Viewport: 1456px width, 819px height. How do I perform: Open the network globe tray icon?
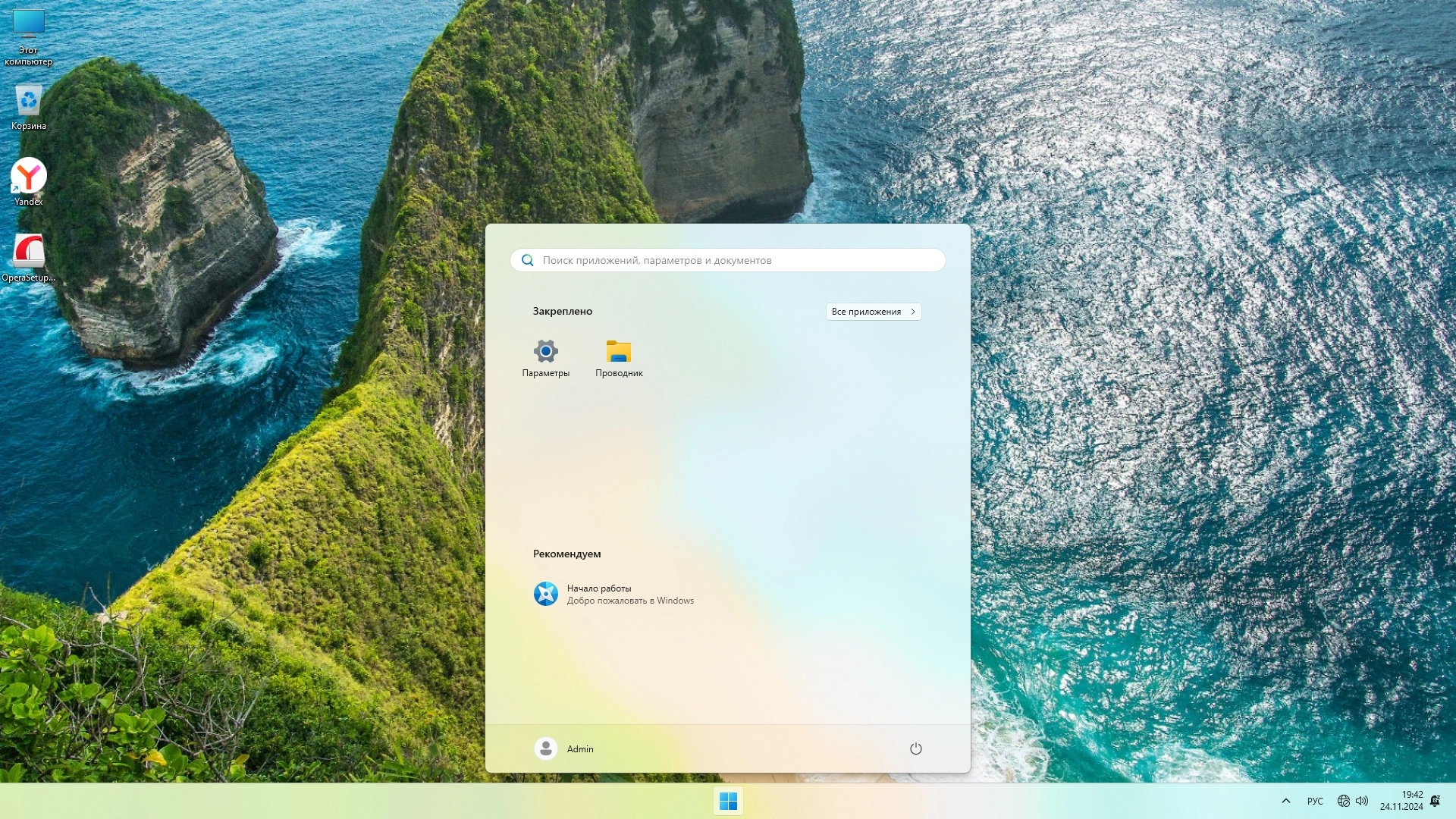pyautogui.click(x=1343, y=801)
